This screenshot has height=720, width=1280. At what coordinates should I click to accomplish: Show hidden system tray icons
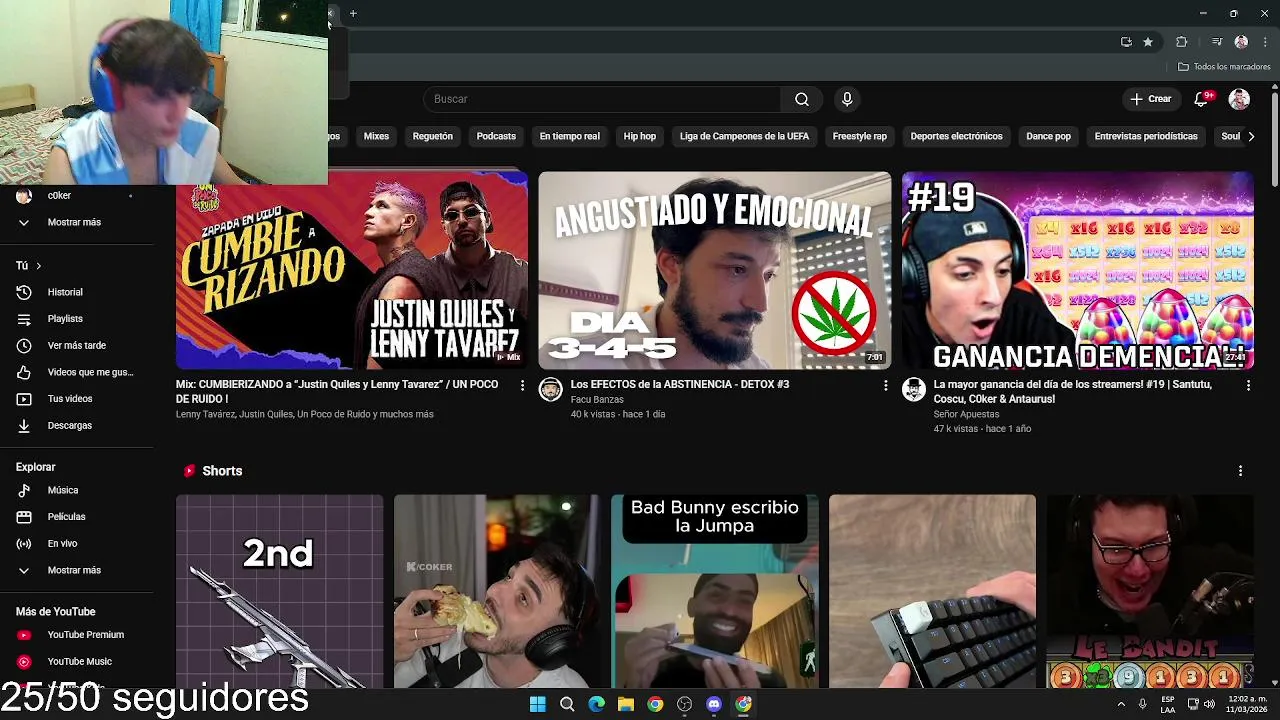(x=1121, y=704)
